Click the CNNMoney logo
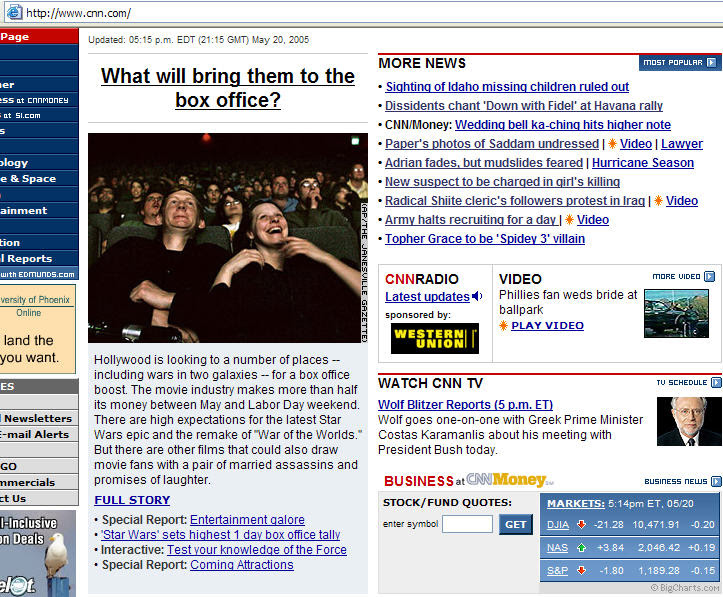Screen dimensions: 723x597 [x=510, y=480]
